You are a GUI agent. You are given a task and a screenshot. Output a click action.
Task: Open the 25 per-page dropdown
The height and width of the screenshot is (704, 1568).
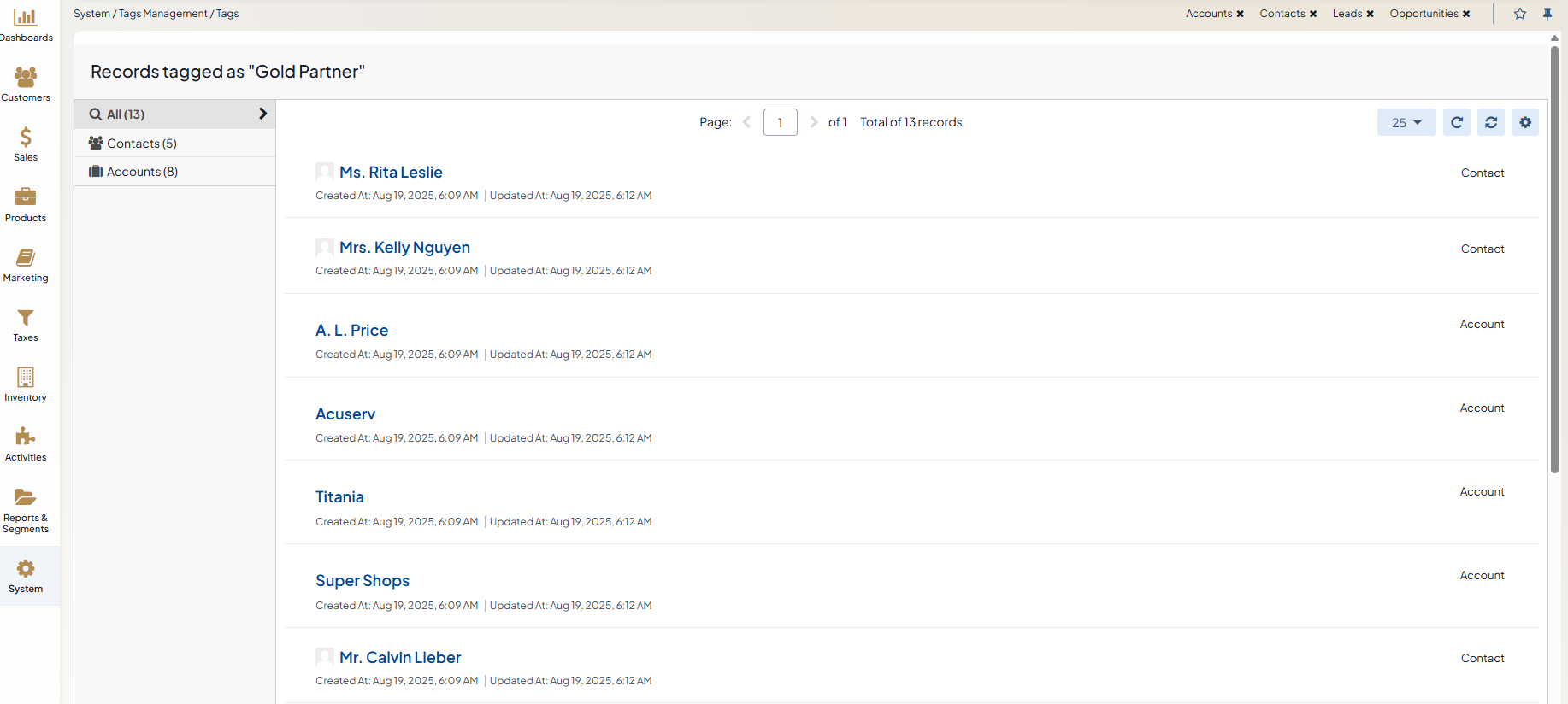tap(1406, 122)
